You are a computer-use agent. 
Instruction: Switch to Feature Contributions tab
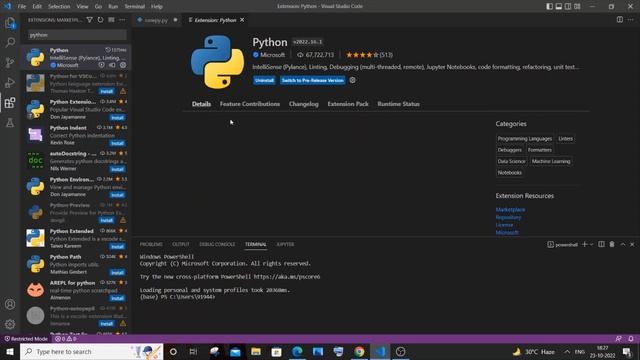click(250, 104)
